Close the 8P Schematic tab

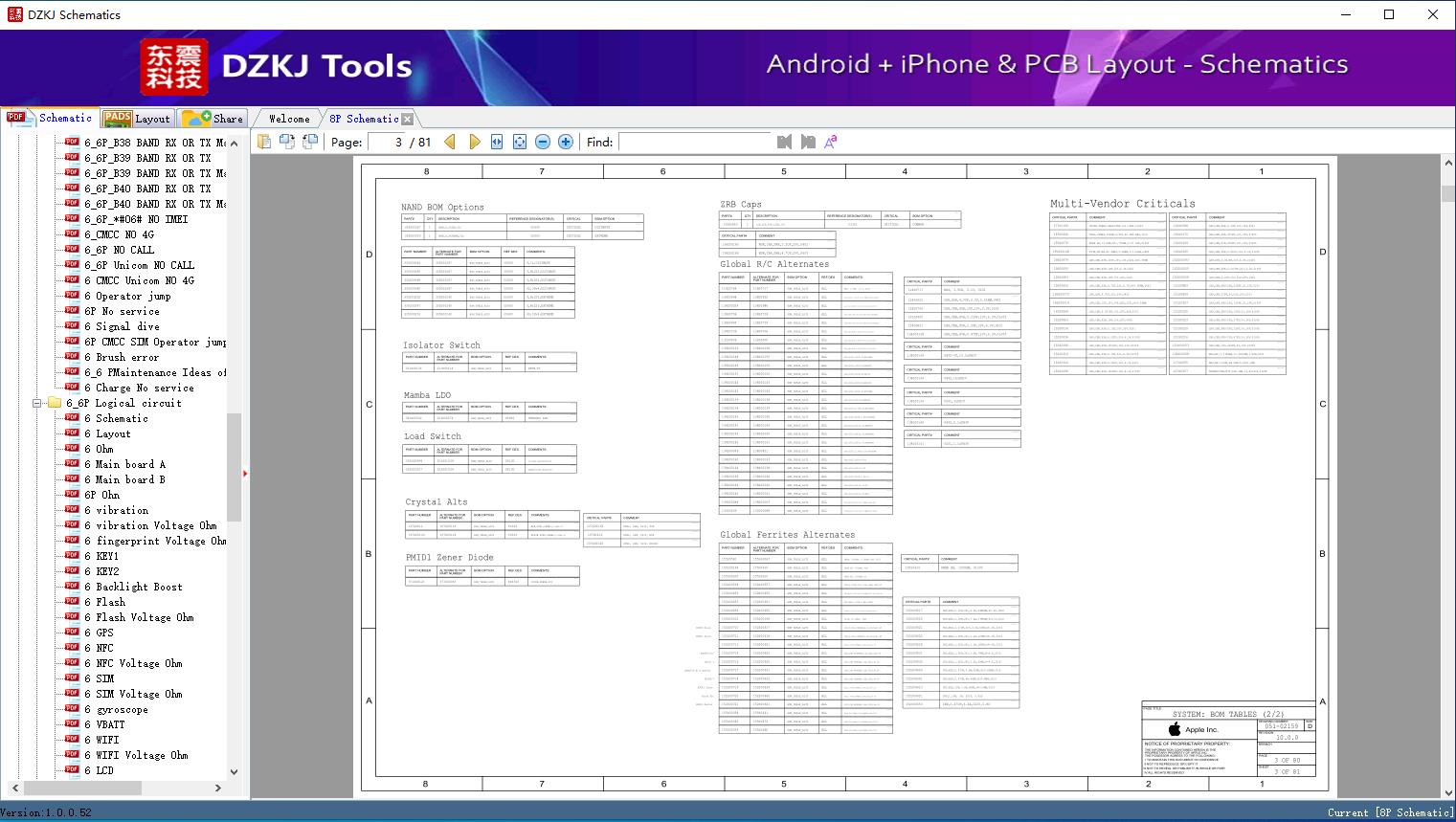pos(408,119)
